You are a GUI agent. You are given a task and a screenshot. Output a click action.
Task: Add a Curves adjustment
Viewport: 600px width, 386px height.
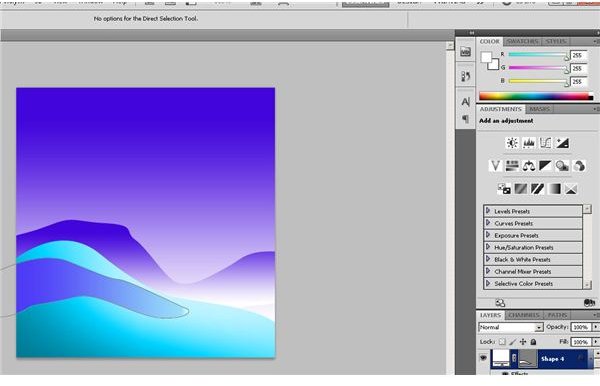(x=545, y=143)
